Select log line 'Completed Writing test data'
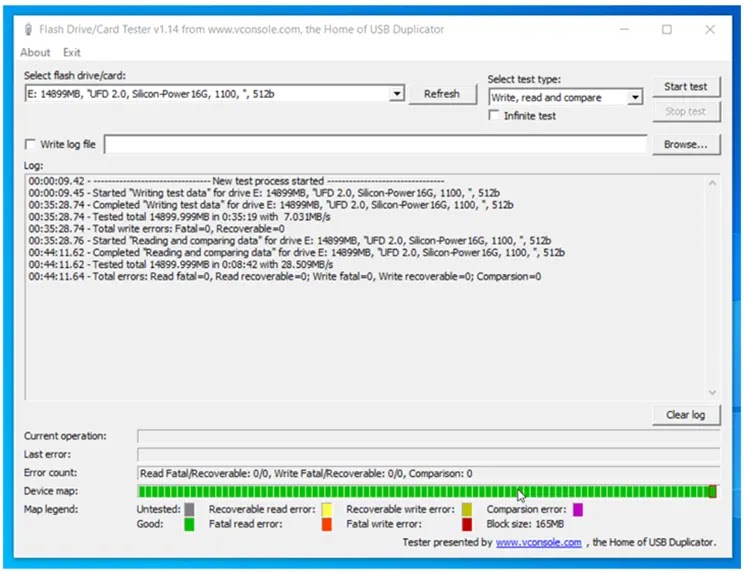The height and width of the screenshot is (574, 744). coord(271,205)
